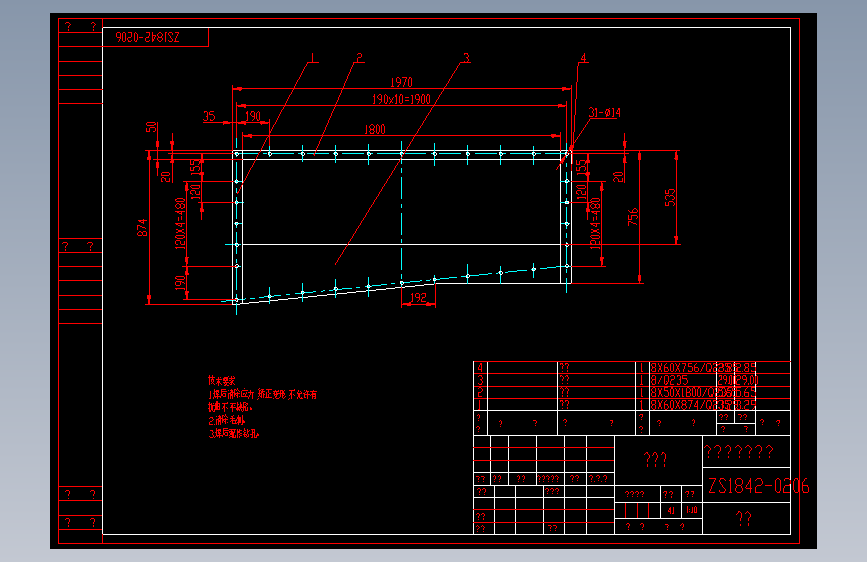Image resolution: width=867 pixels, height=562 pixels.
Task: Select the 756 vertical dimension text
Action: pos(633,217)
